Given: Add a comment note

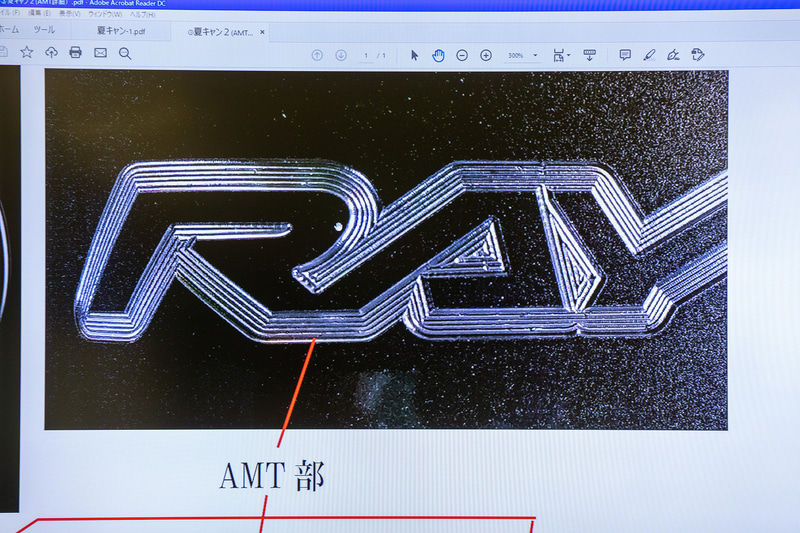Looking at the screenshot, I should pos(625,55).
